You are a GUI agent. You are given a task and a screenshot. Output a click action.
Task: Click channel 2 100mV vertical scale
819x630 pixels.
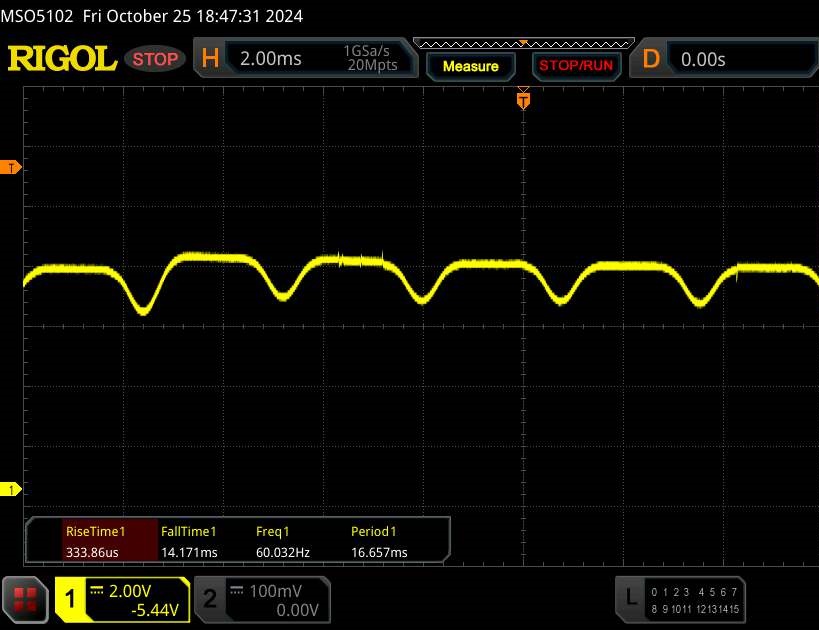tap(275, 591)
